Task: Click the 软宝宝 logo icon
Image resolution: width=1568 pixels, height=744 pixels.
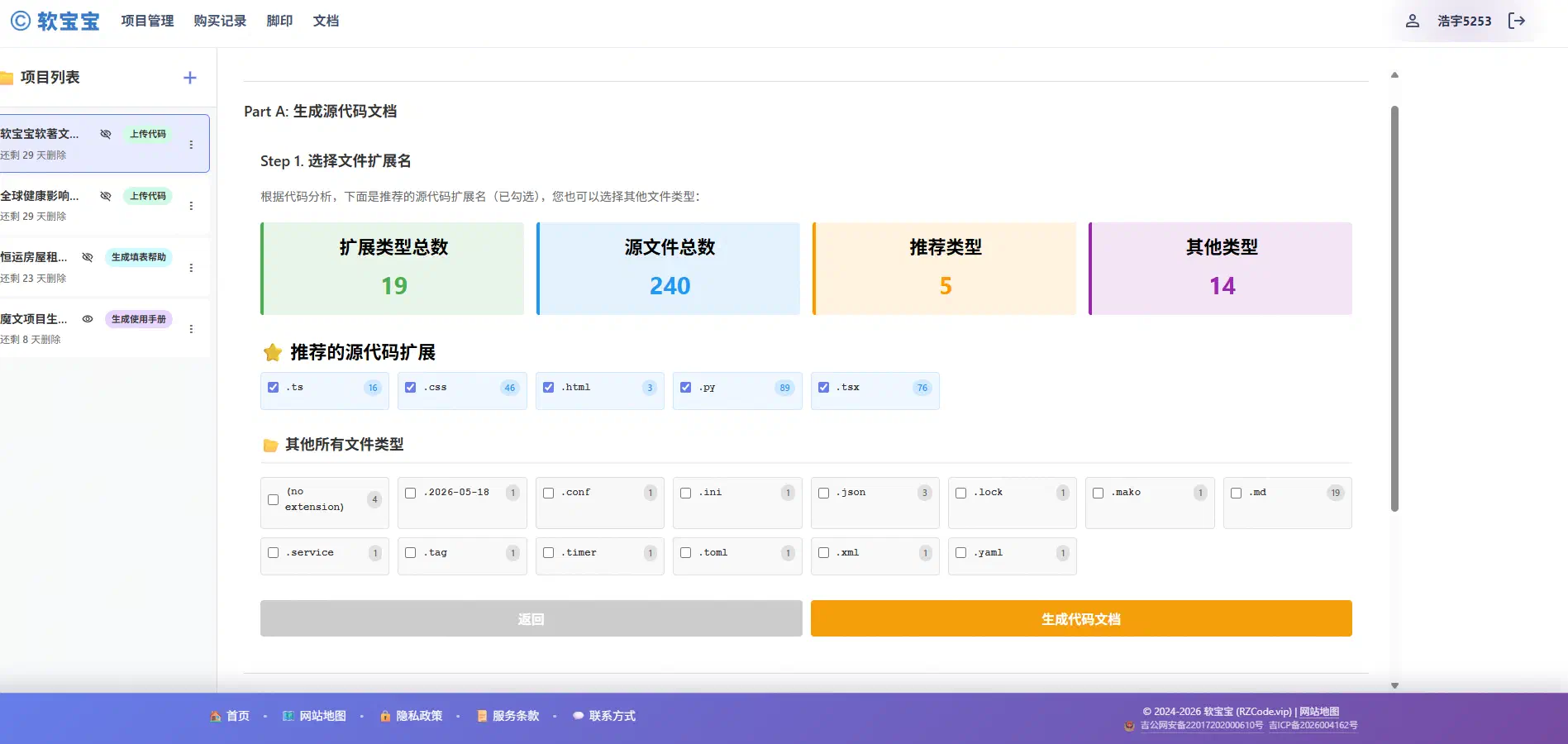Action: (21, 21)
